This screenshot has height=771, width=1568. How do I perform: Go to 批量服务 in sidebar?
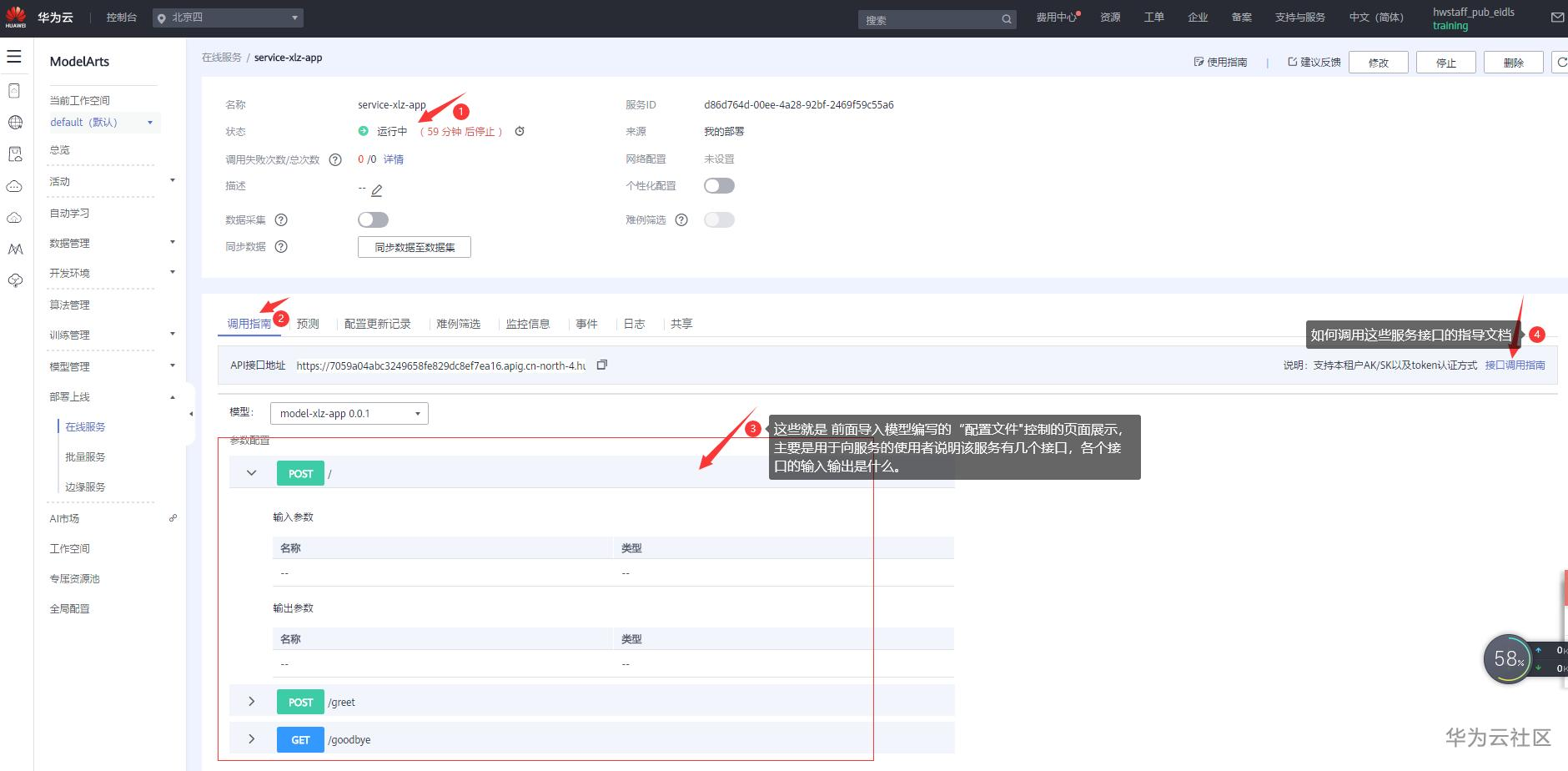coord(85,457)
